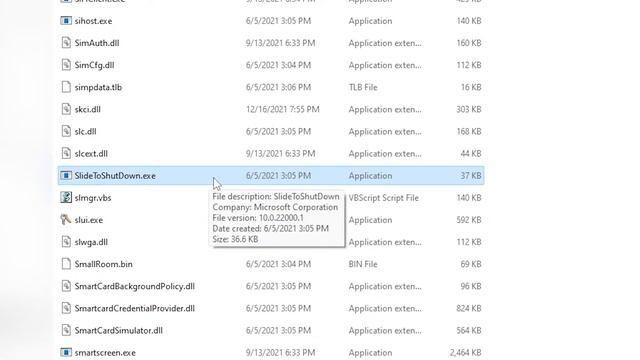Click the 564 KB size of SmartCardSimulator.dll
Viewport: 640px width, 360px height.
point(469,330)
